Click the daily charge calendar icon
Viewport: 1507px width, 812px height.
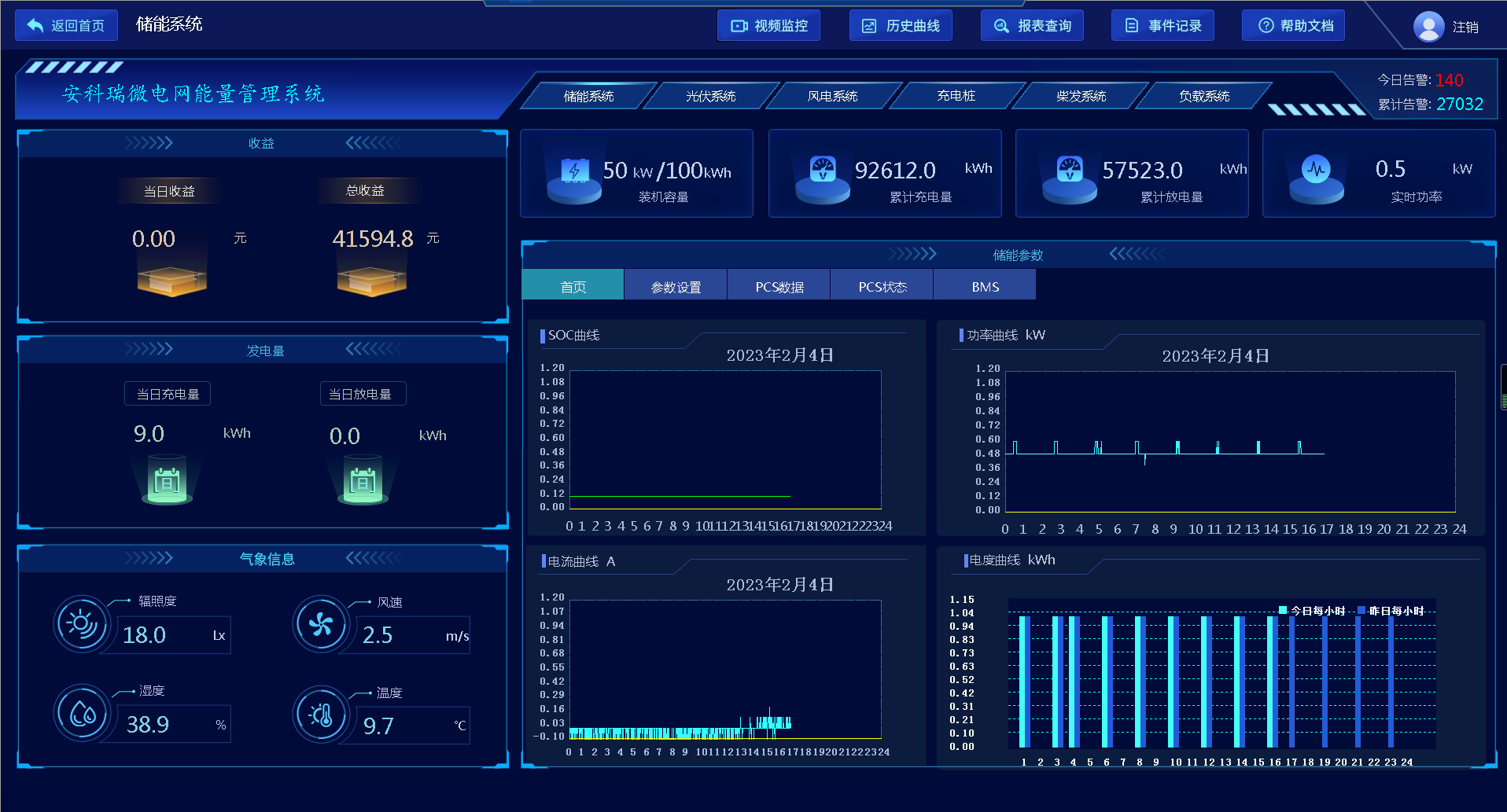pos(167,480)
